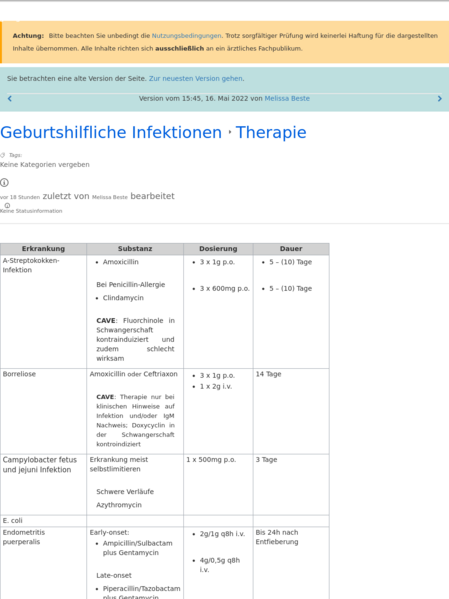This screenshot has height=599, width=449.
Task: Click the Dauer column header
Action: pyautogui.click(x=291, y=249)
